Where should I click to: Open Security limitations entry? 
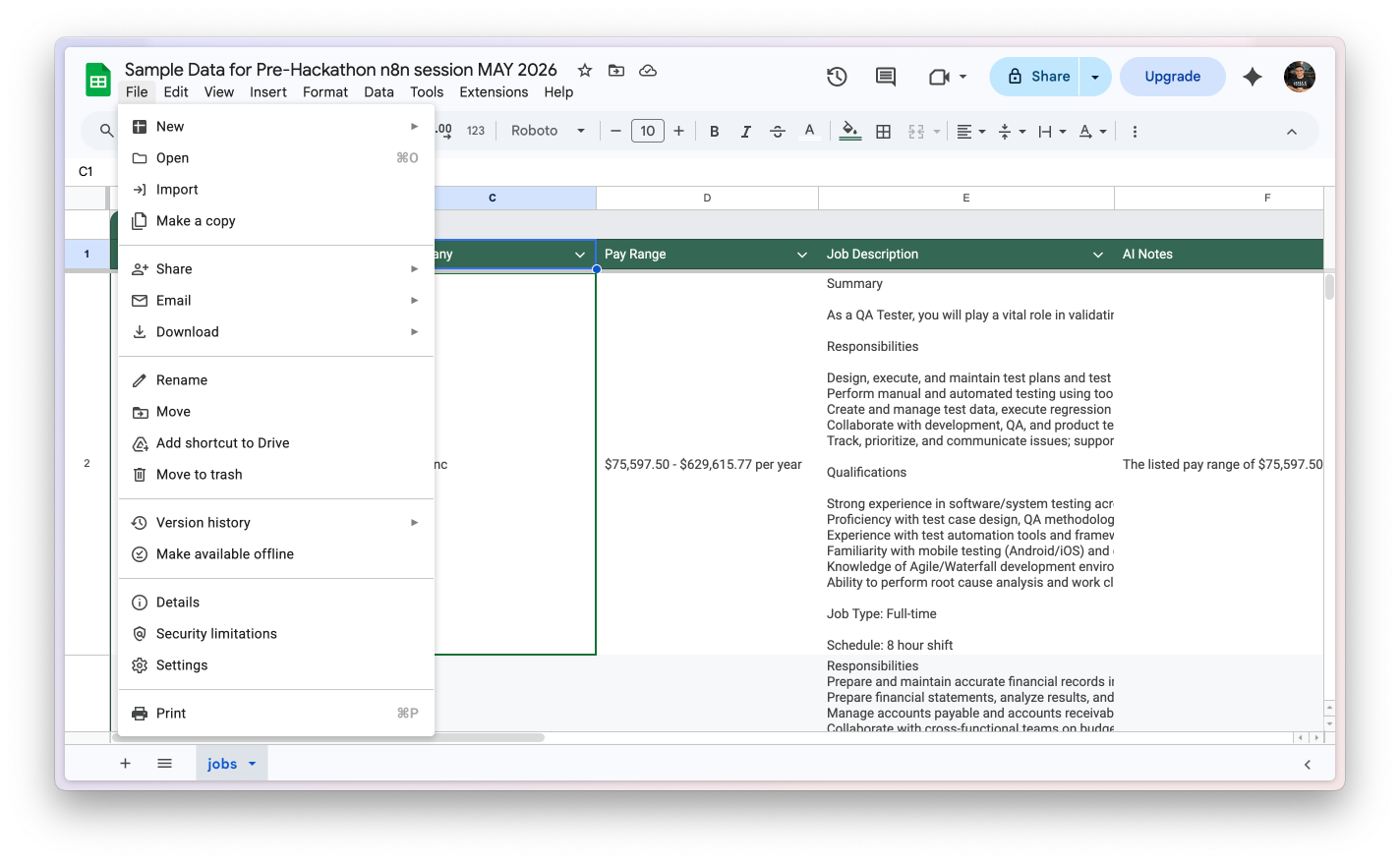(276, 634)
